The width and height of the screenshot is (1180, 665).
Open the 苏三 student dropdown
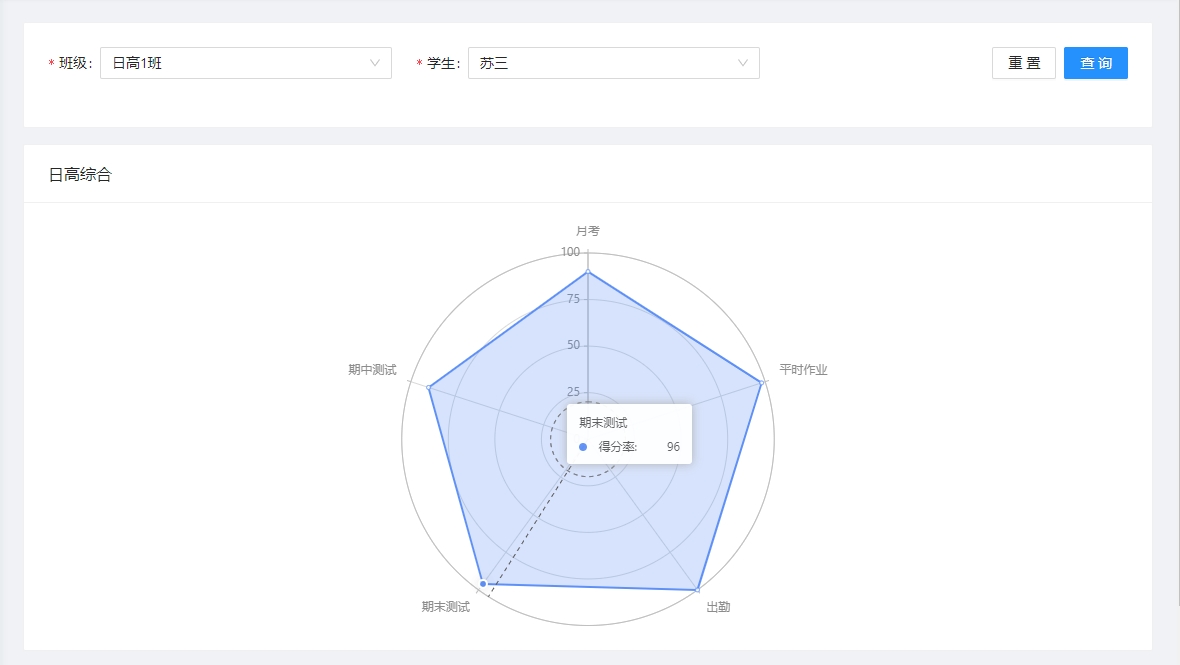pos(613,63)
